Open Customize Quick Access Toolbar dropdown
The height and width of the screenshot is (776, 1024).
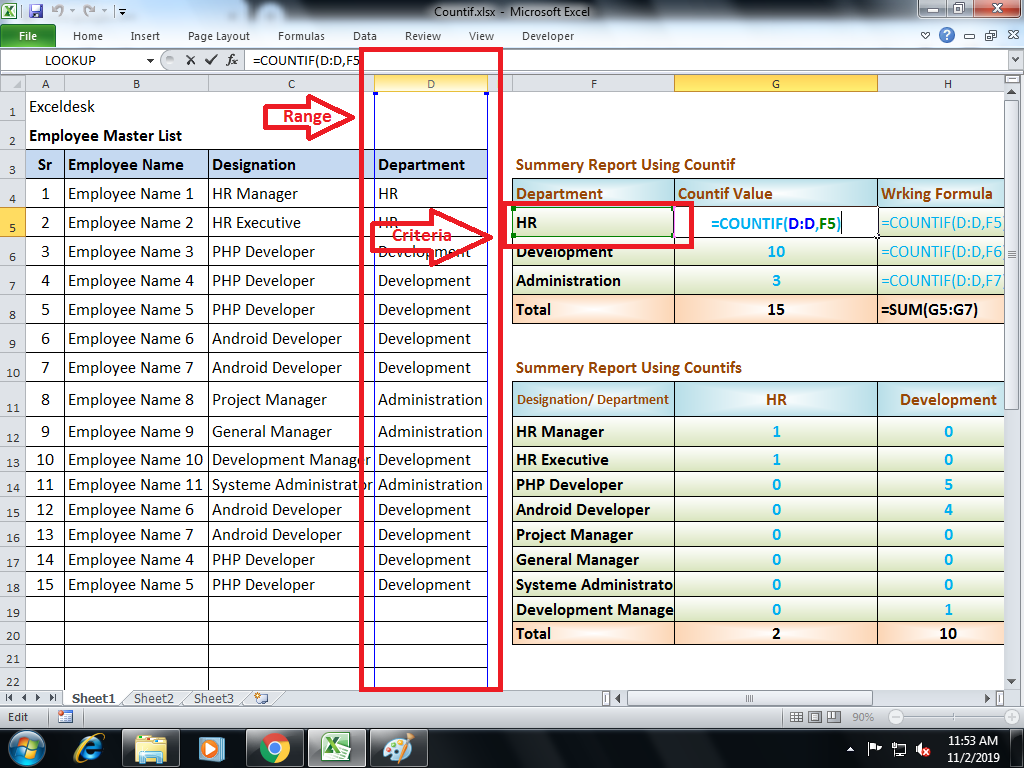coord(122,11)
